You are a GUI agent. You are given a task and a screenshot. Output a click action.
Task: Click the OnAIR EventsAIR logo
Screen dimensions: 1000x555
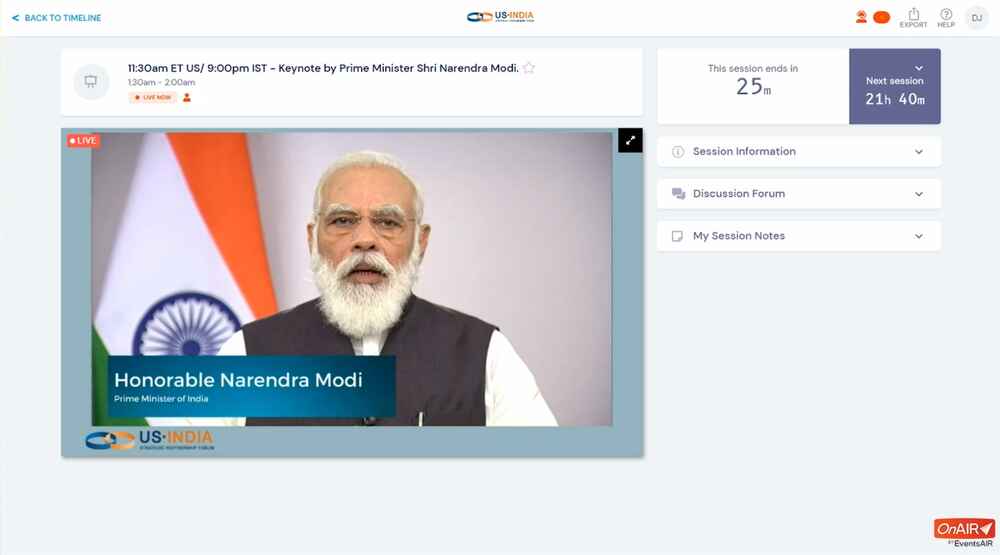pyautogui.click(x=964, y=533)
